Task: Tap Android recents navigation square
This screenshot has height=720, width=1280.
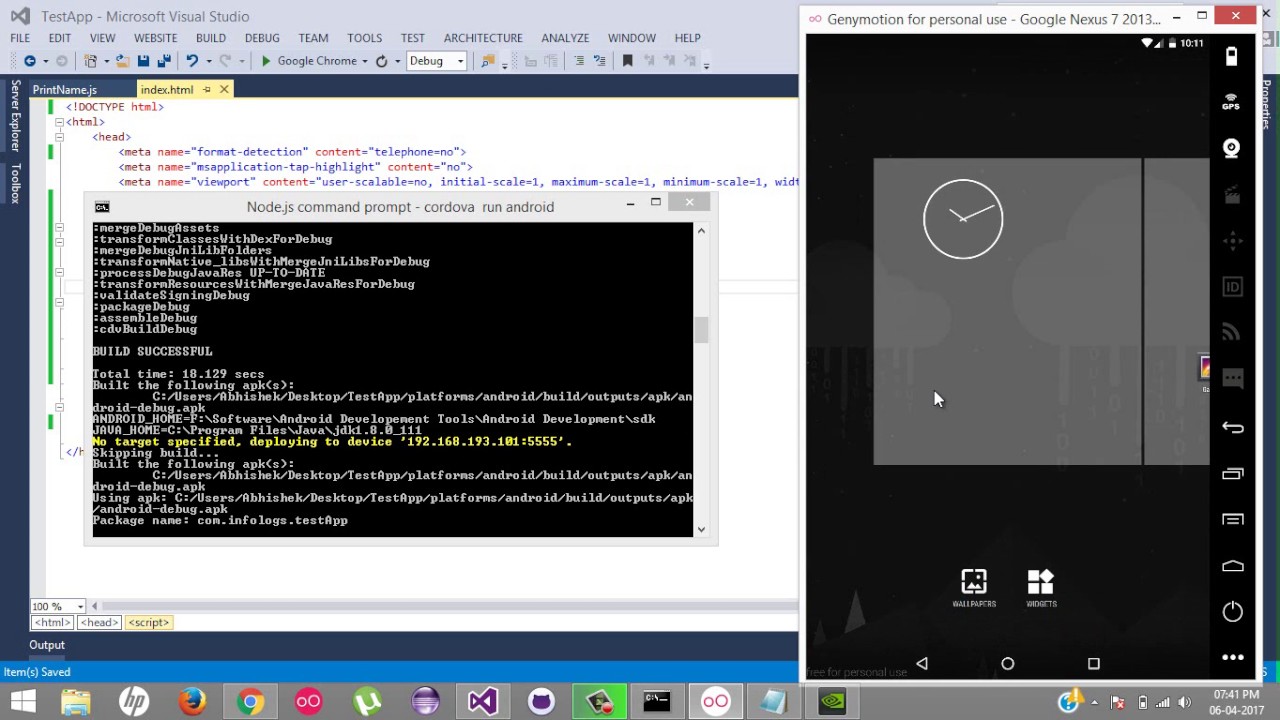Action: [1093, 663]
